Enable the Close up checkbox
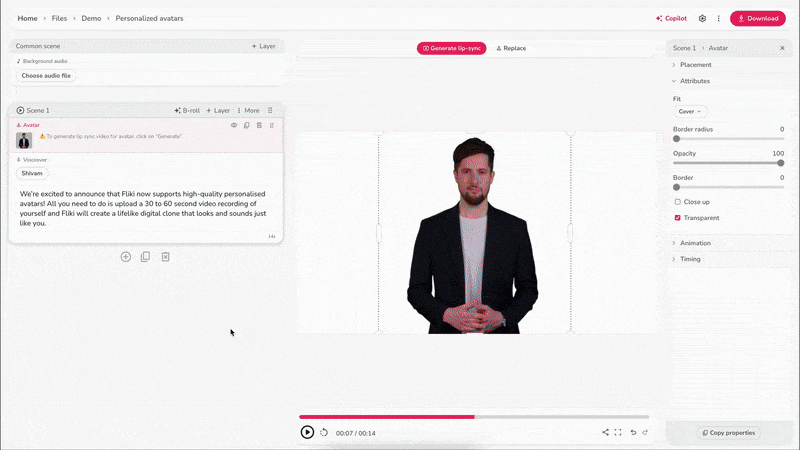 pyautogui.click(x=677, y=202)
